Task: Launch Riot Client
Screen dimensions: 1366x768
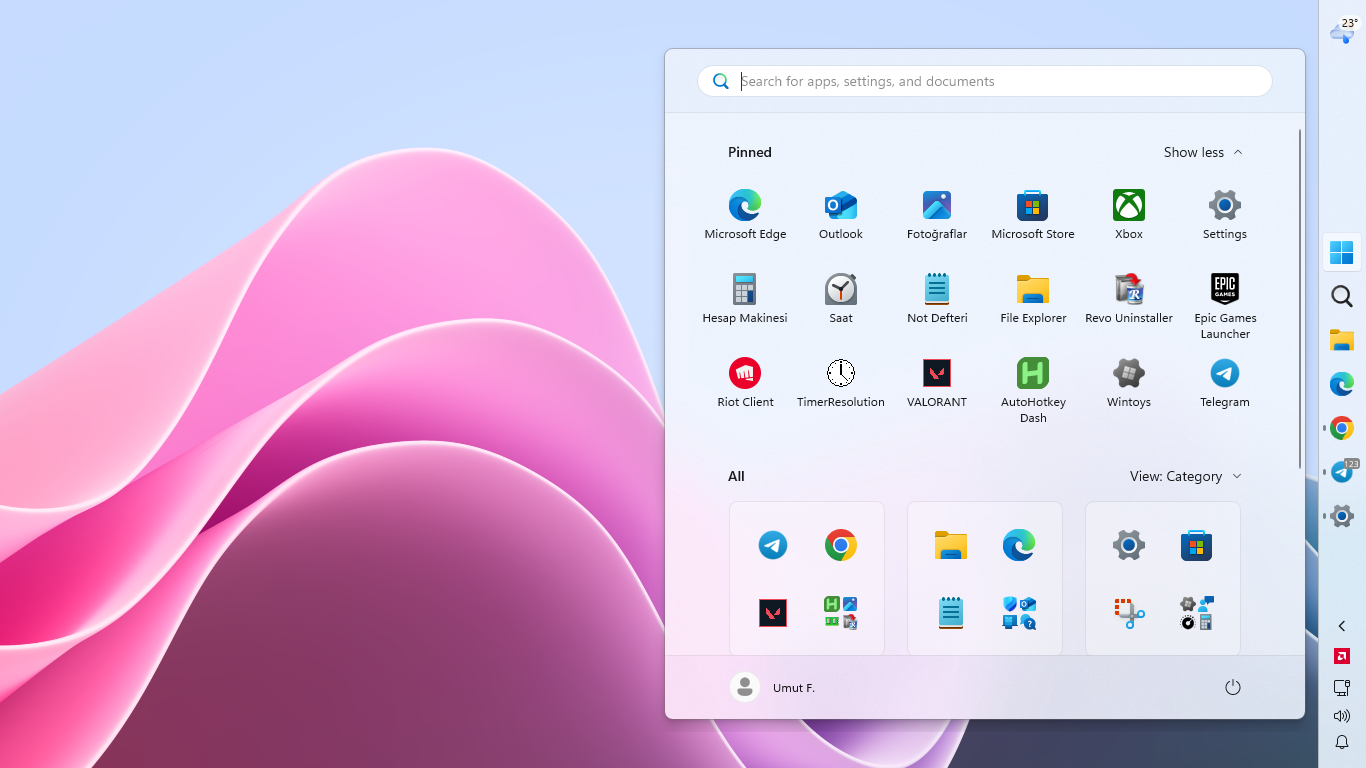Action: 745,382
